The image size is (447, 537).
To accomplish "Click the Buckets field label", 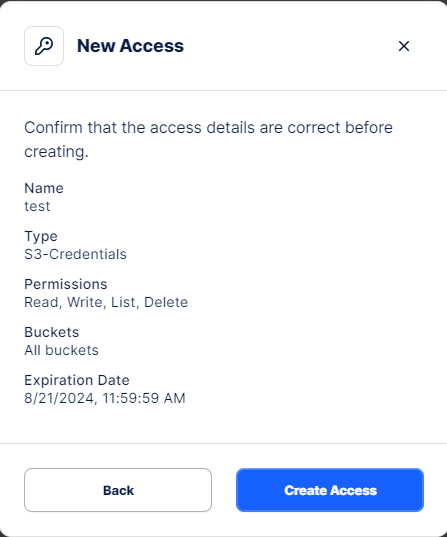I will click(52, 332).
